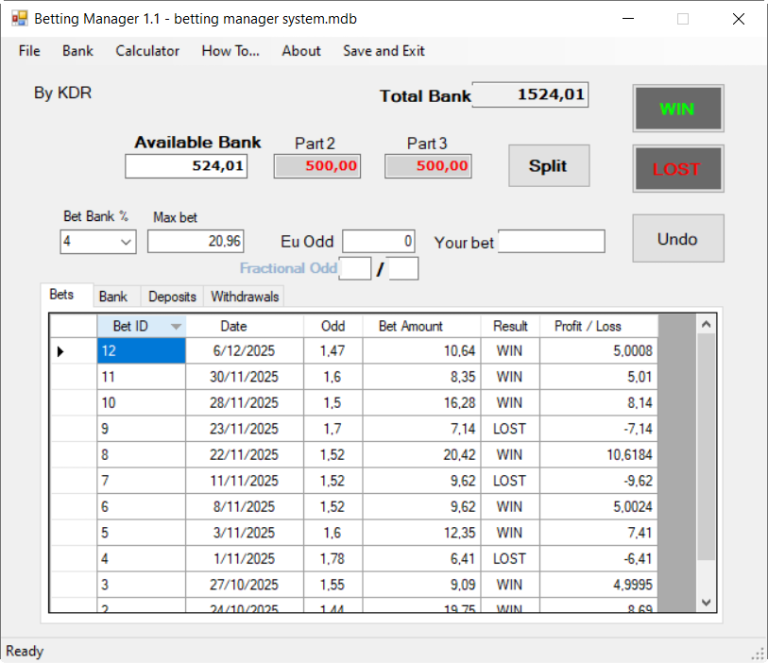
Task: Click the Betting Manager app icon in title bar
Action: tap(19, 19)
